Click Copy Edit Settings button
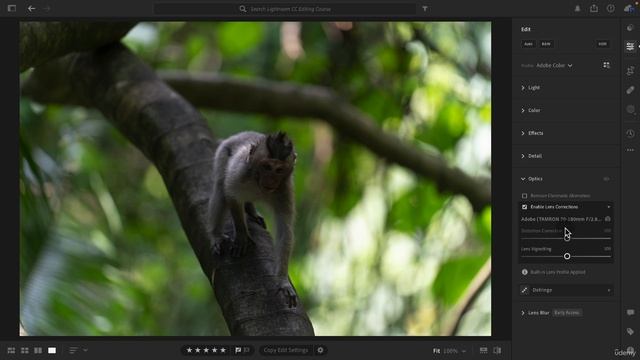Viewport: 640px width, 360px height. 285,350
